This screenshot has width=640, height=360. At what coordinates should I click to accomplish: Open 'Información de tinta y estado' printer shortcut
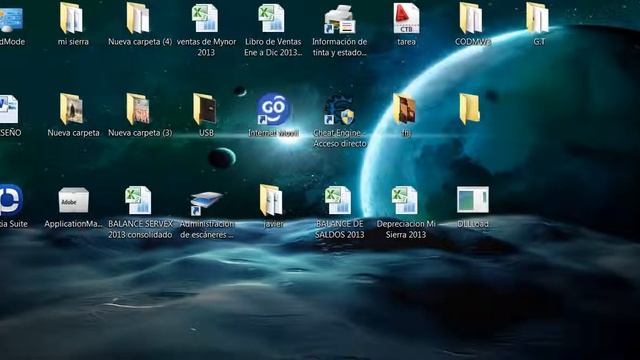[x=339, y=19]
